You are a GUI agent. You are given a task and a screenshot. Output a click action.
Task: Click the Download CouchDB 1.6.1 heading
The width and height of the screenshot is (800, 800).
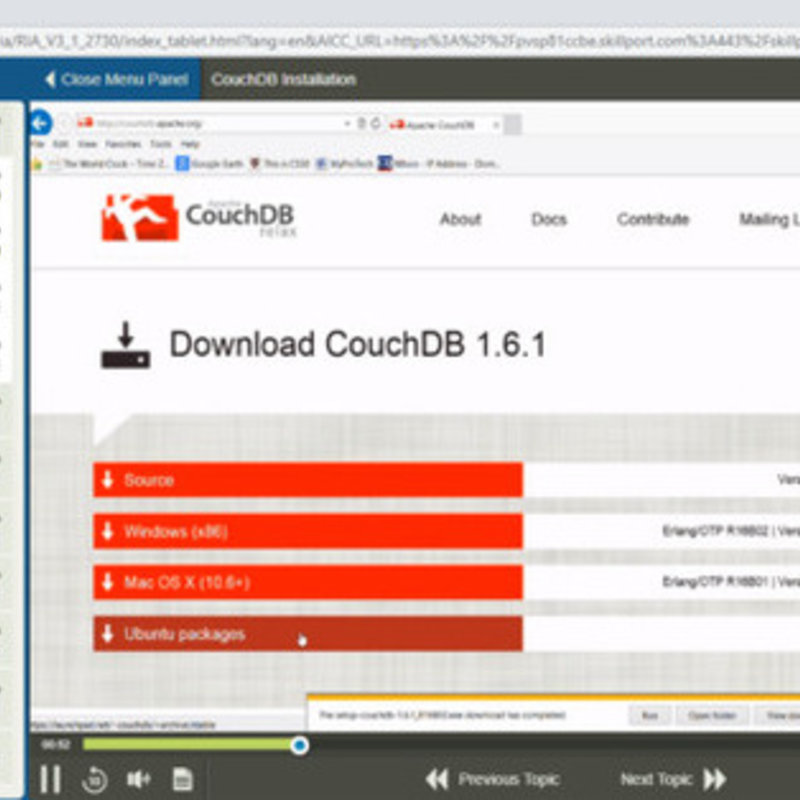pos(358,344)
